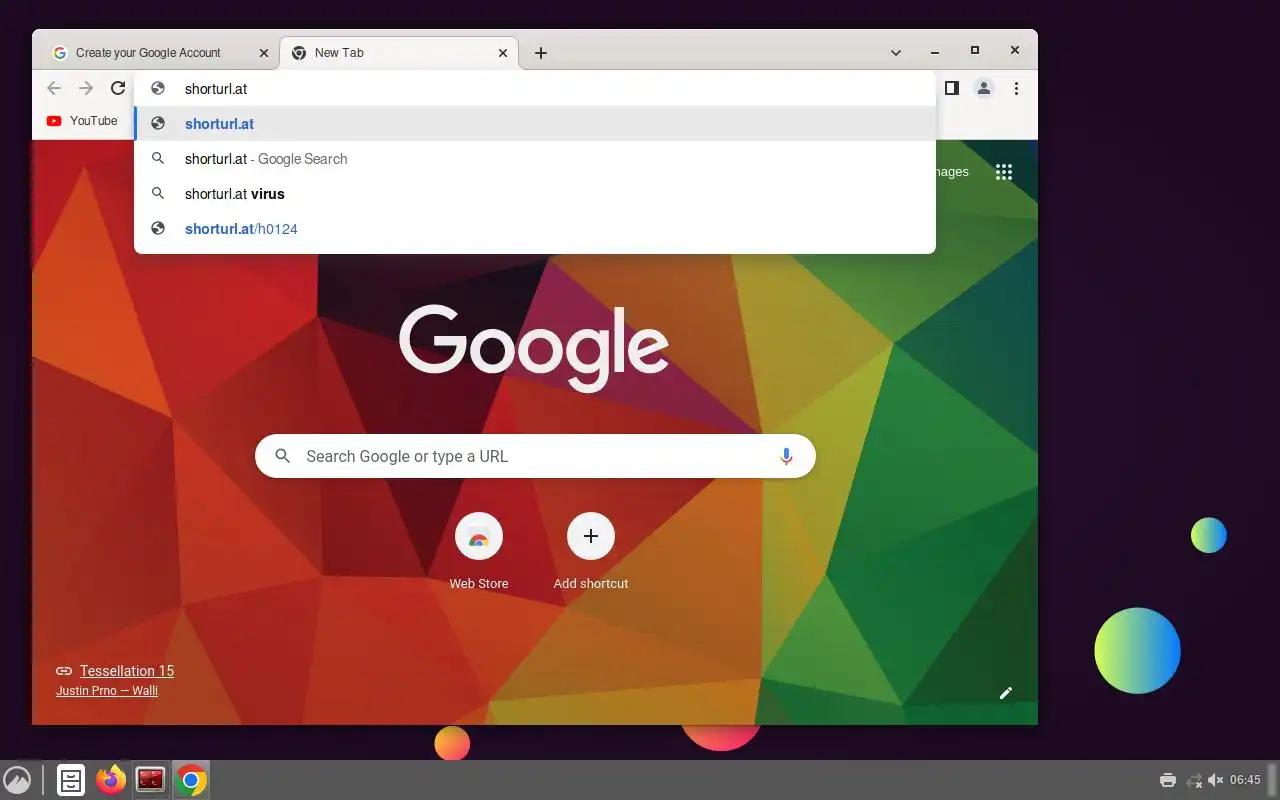Open the file manager in the taskbar

tap(71, 780)
